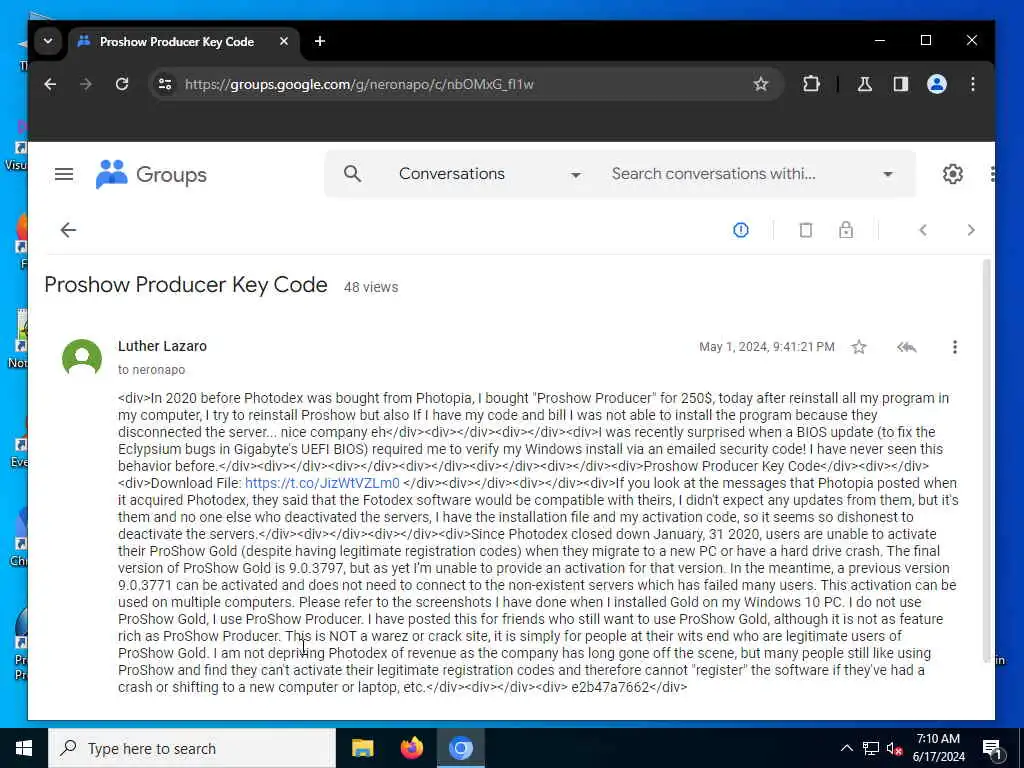Reload the Google Groups page
The height and width of the screenshot is (768, 1024).
(x=122, y=84)
